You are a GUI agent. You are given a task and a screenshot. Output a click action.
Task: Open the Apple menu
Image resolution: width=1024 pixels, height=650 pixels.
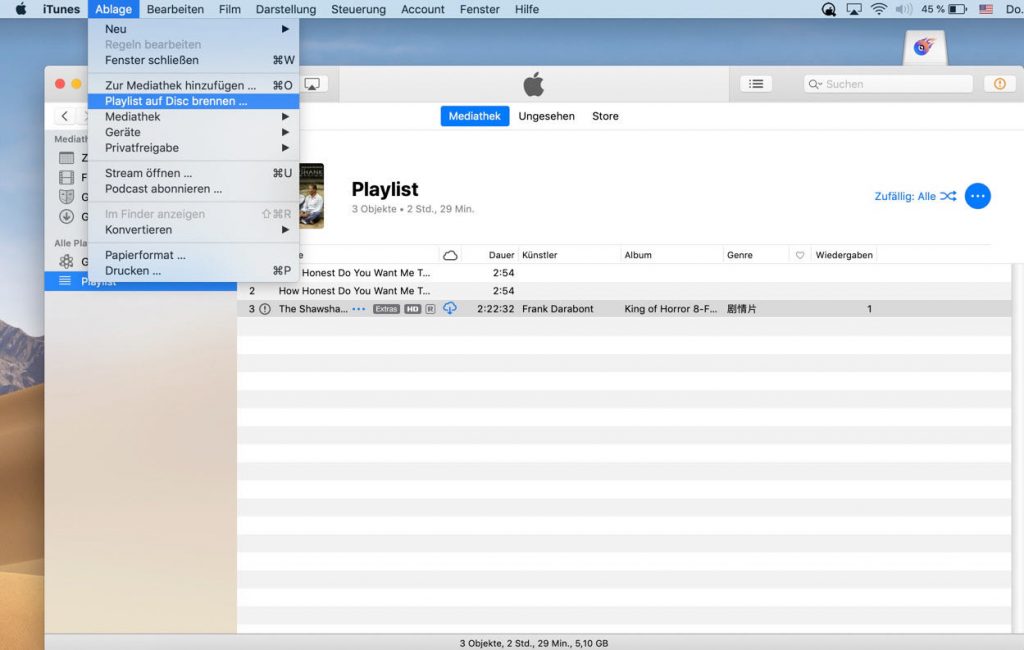pyautogui.click(x=21, y=9)
